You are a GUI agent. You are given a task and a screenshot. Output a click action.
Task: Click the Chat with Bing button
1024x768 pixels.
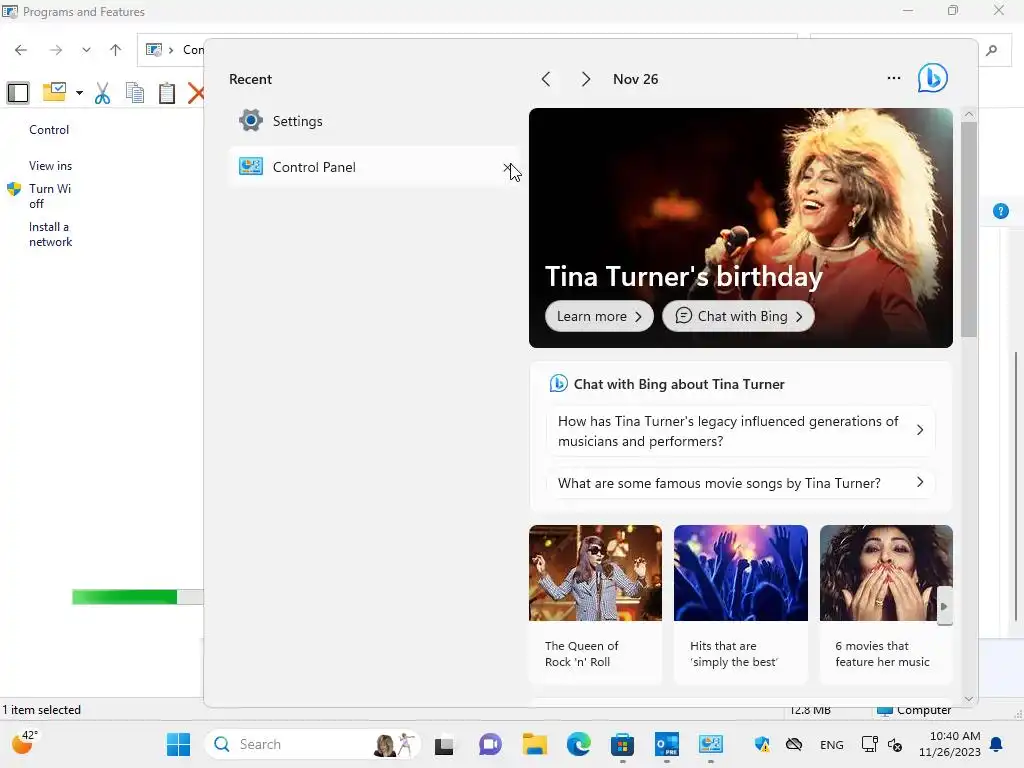coord(738,316)
